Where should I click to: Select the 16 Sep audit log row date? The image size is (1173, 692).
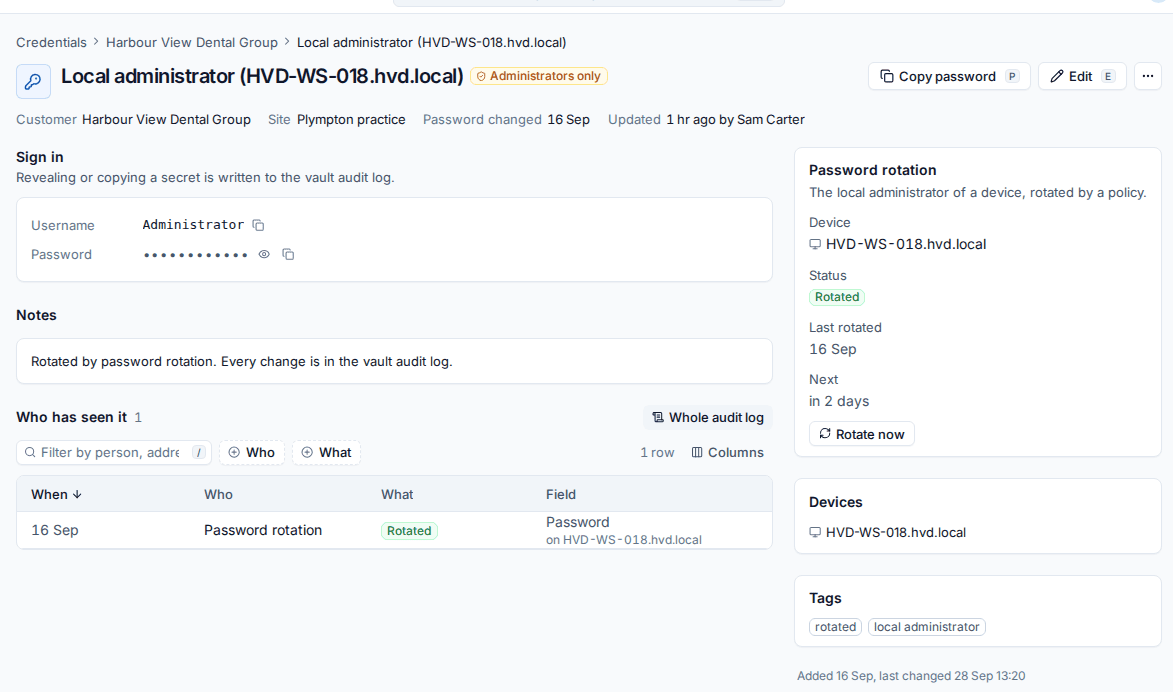click(x=55, y=530)
